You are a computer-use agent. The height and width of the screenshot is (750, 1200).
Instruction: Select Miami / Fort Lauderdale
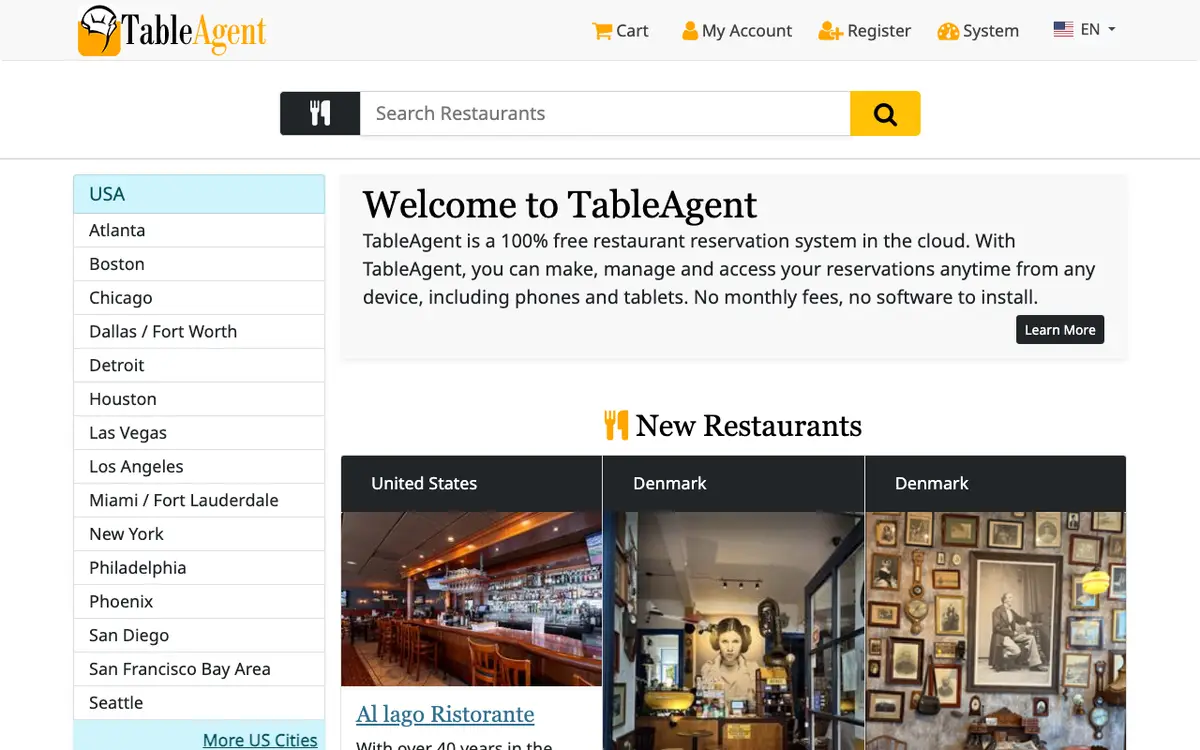point(199,500)
